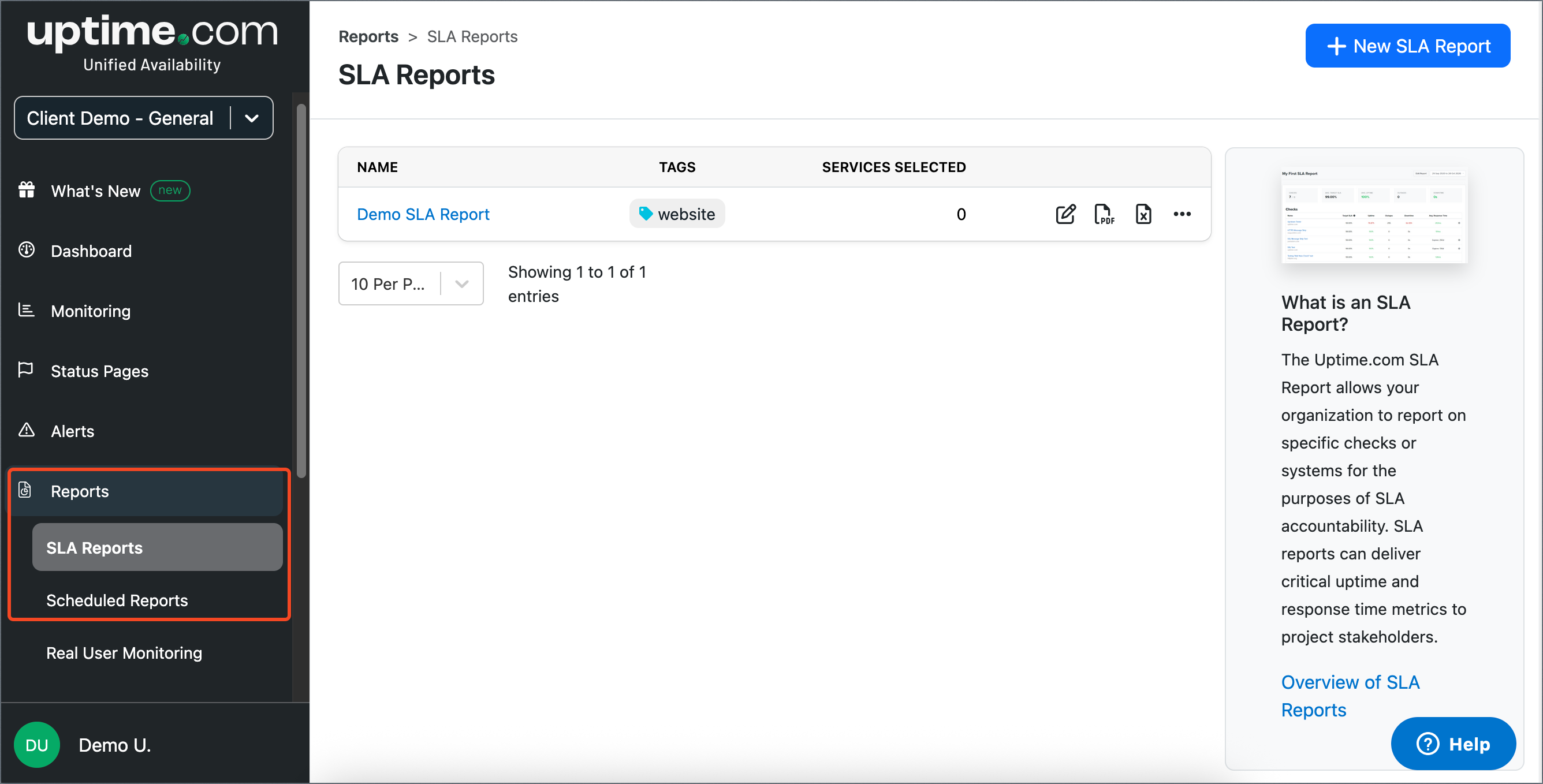Click the NAME column header
The height and width of the screenshot is (784, 1543).
click(377, 167)
